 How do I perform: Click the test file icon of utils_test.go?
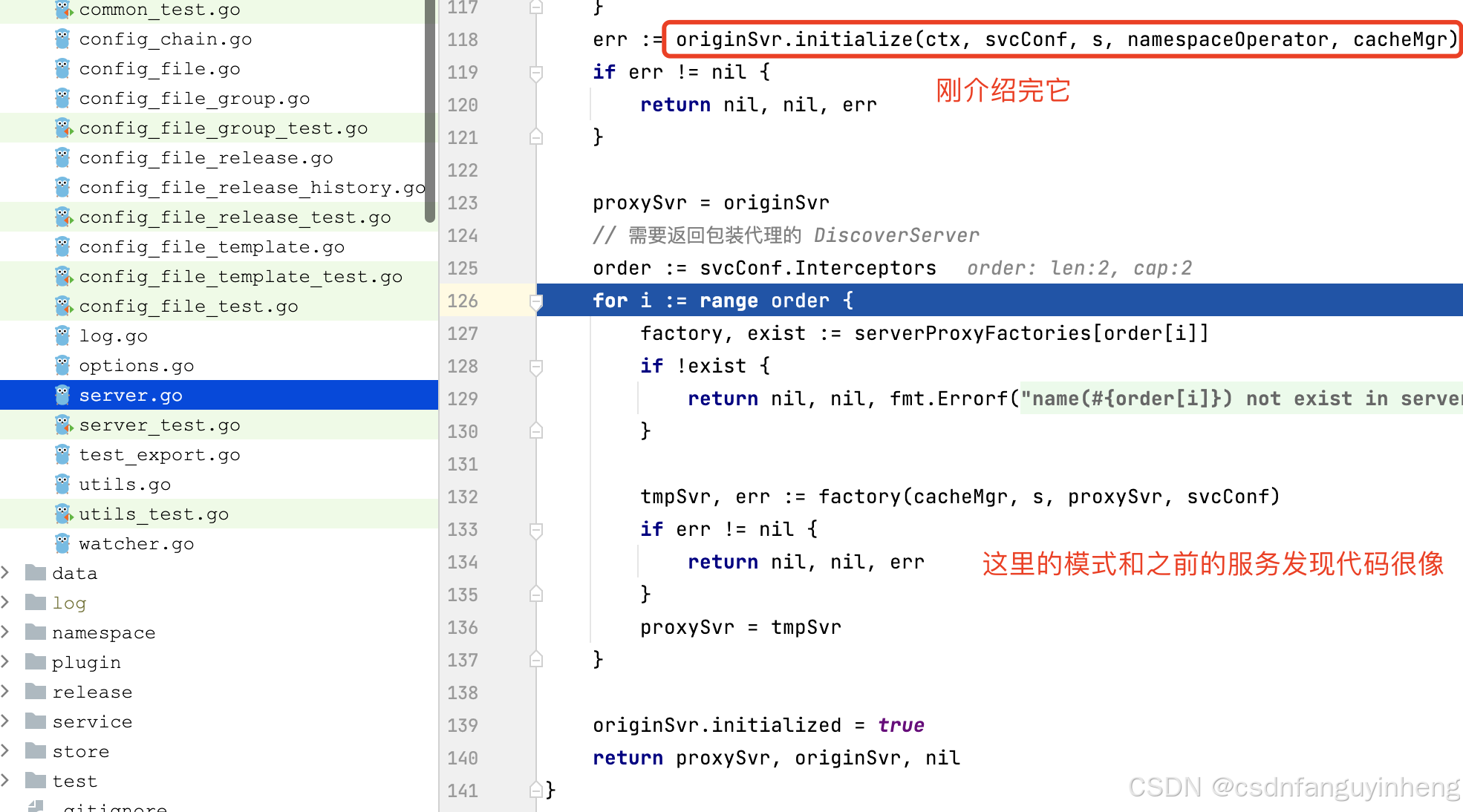[x=63, y=514]
